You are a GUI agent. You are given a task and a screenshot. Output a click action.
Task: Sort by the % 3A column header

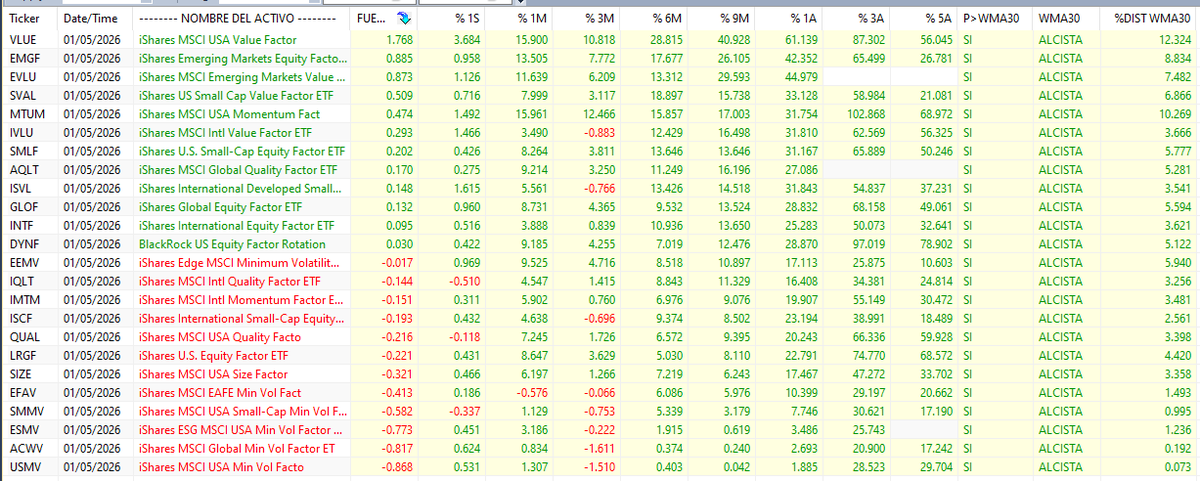tap(858, 19)
